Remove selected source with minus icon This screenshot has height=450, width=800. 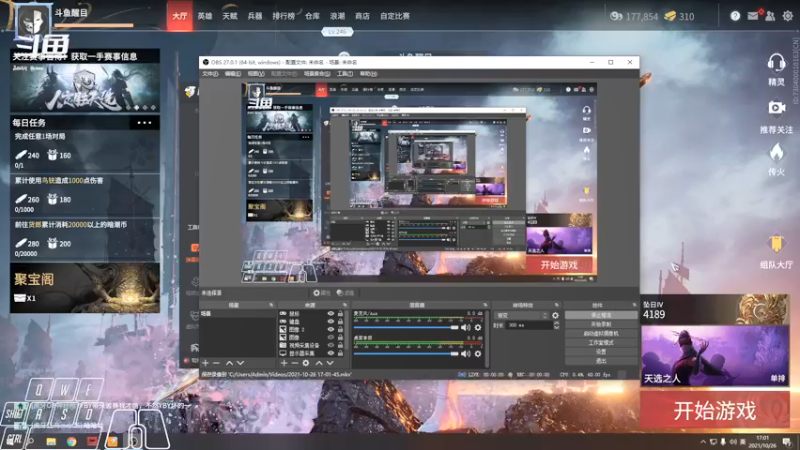(x=294, y=363)
